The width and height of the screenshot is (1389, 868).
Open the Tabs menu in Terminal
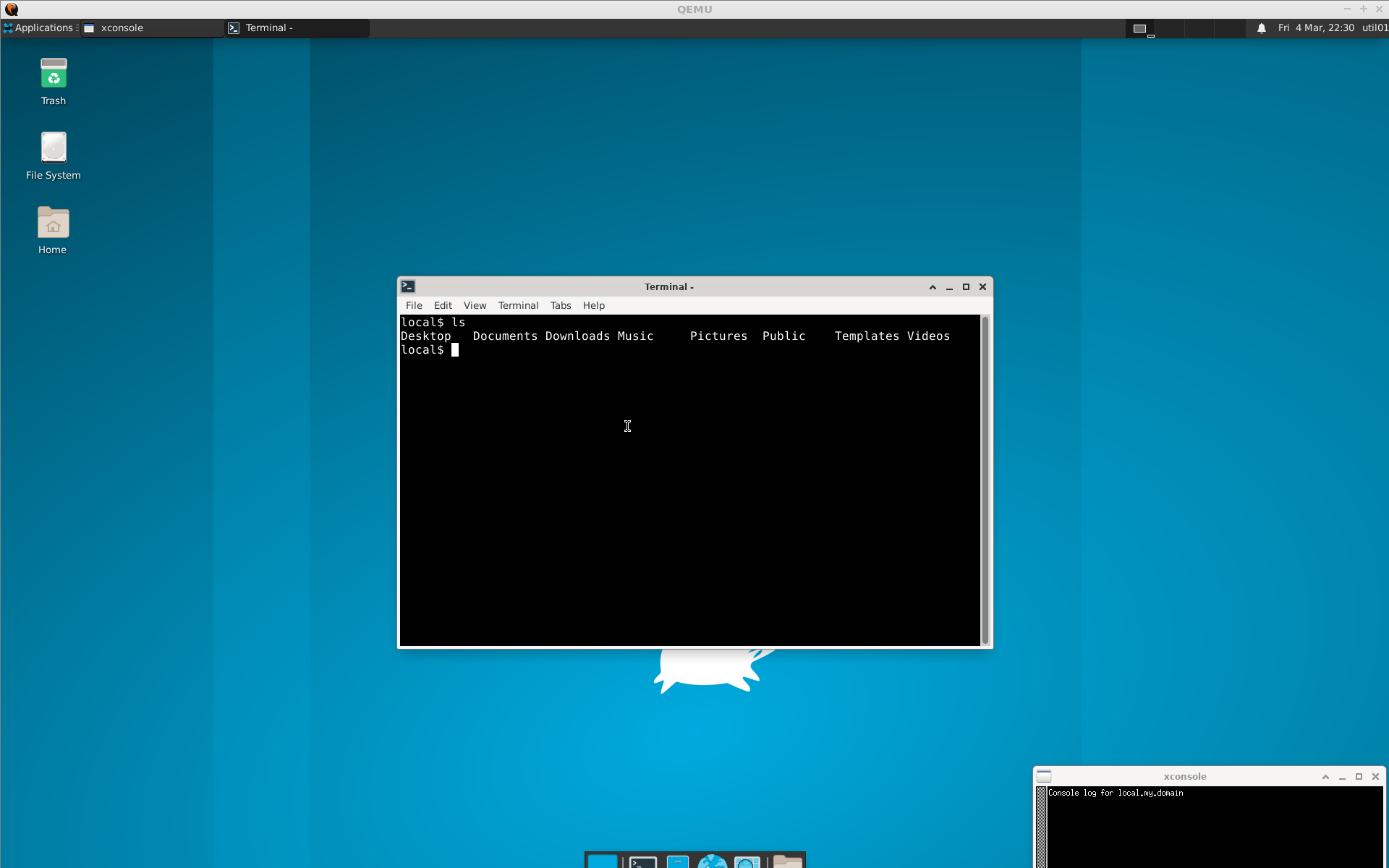click(x=561, y=305)
